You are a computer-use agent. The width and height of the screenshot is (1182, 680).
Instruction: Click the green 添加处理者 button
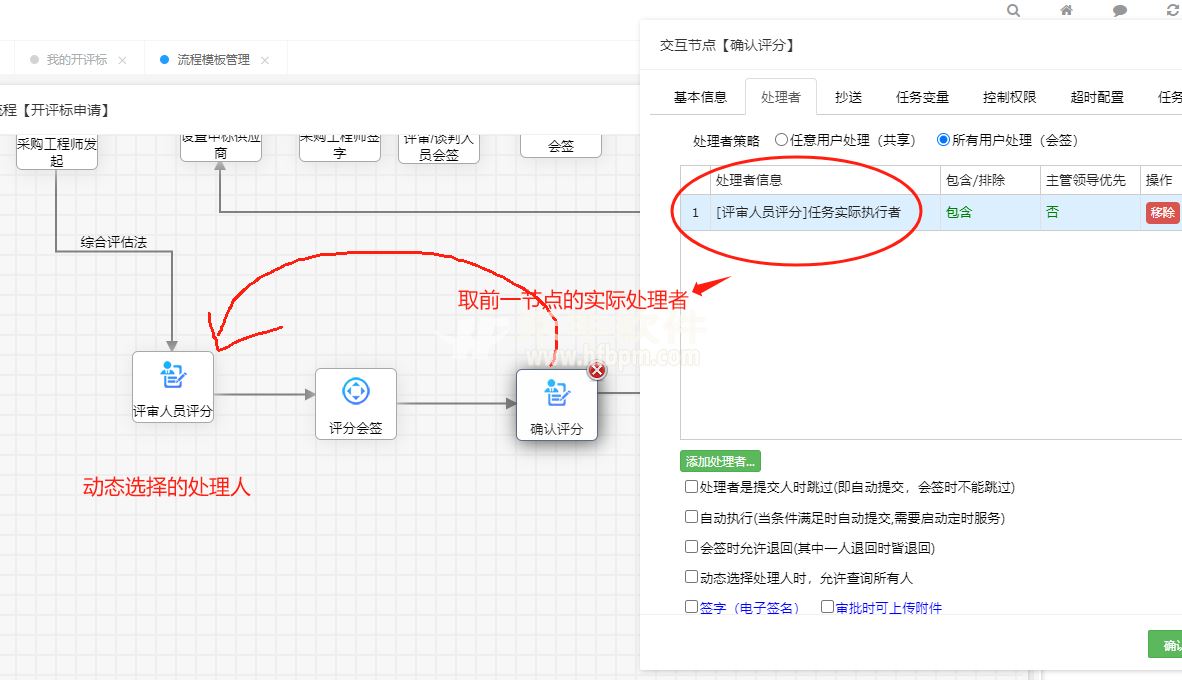tap(721, 461)
